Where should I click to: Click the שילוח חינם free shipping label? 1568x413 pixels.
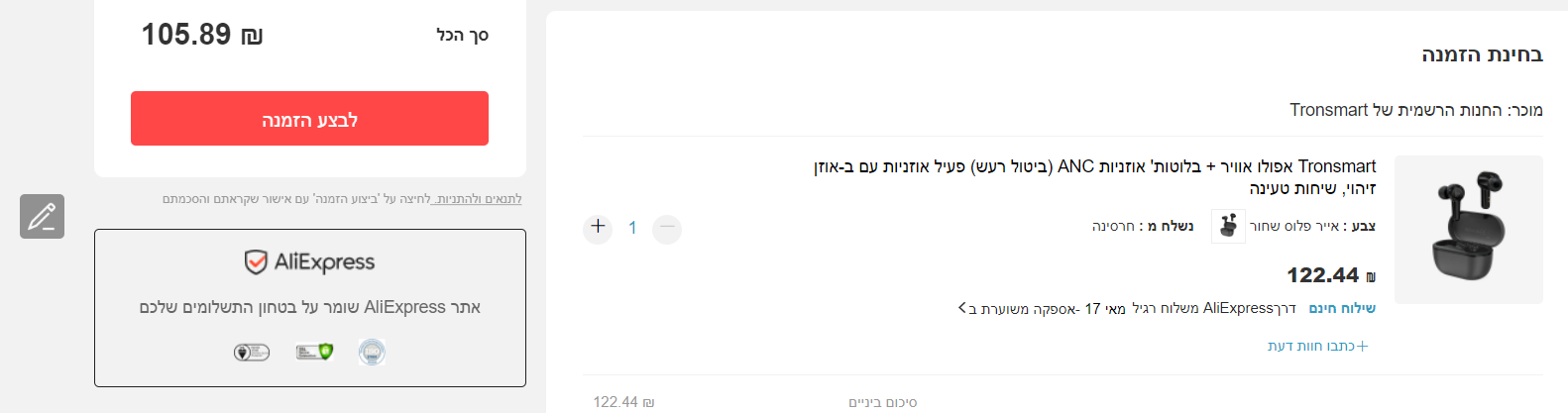1342,309
